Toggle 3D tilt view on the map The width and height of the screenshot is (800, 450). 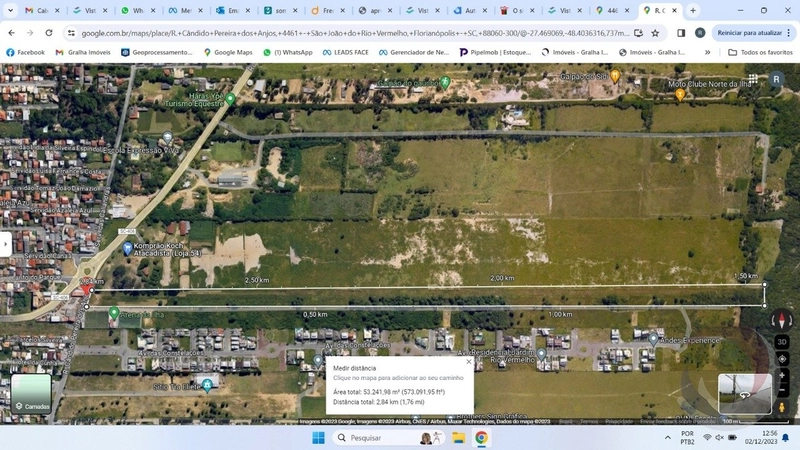[x=782, y=342]
